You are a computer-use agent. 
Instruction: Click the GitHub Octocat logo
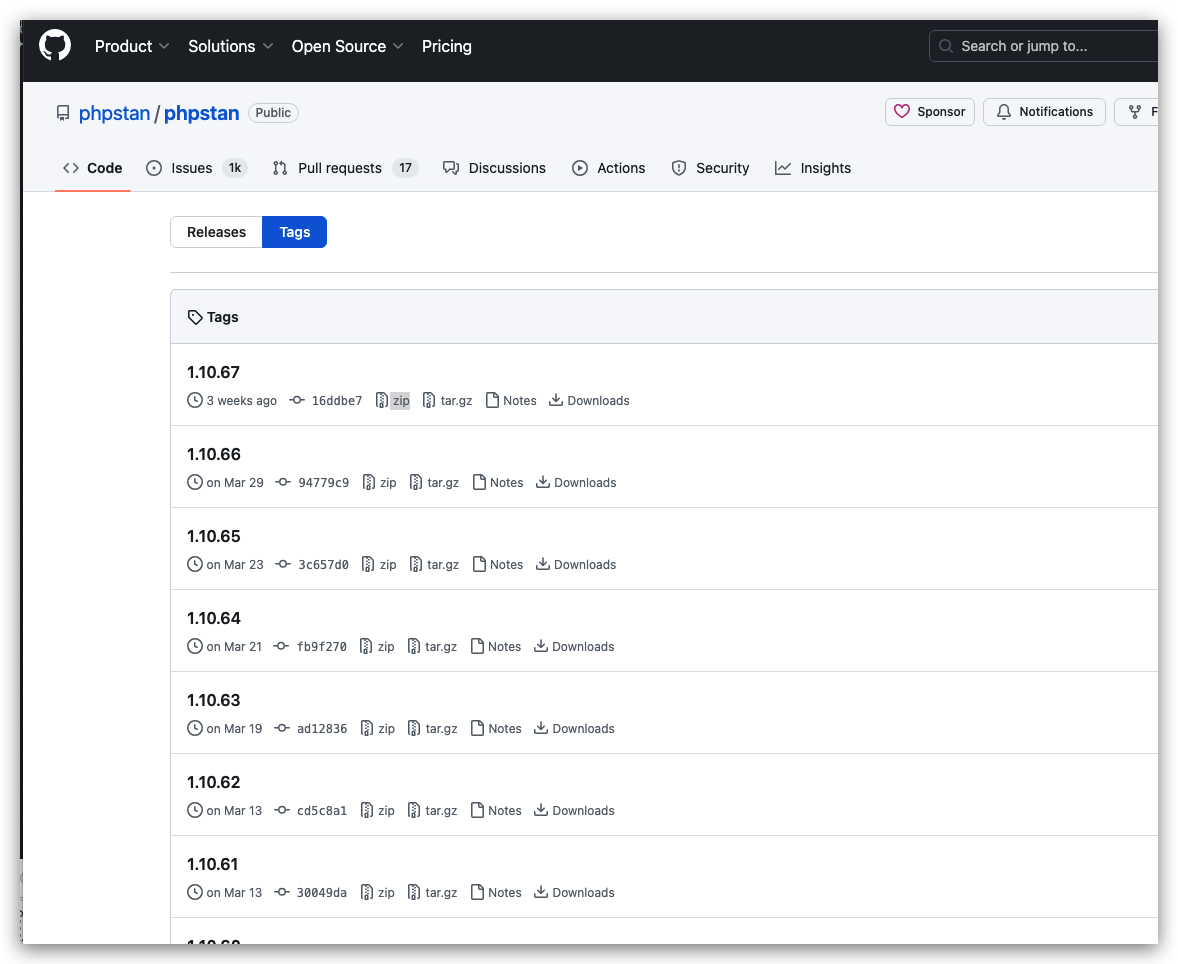(55, 46)
